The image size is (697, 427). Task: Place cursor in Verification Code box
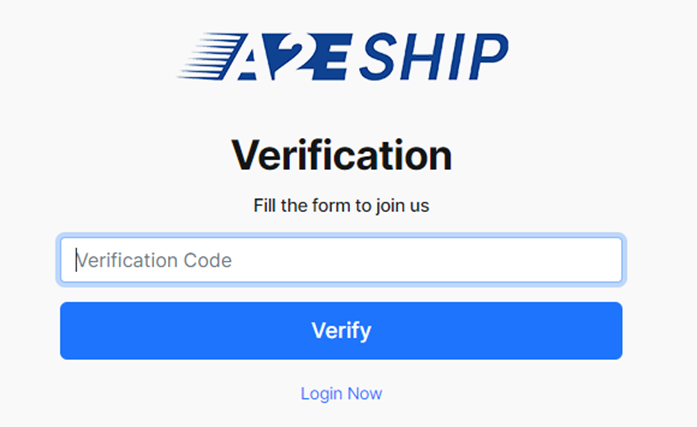tap(400, 260)
